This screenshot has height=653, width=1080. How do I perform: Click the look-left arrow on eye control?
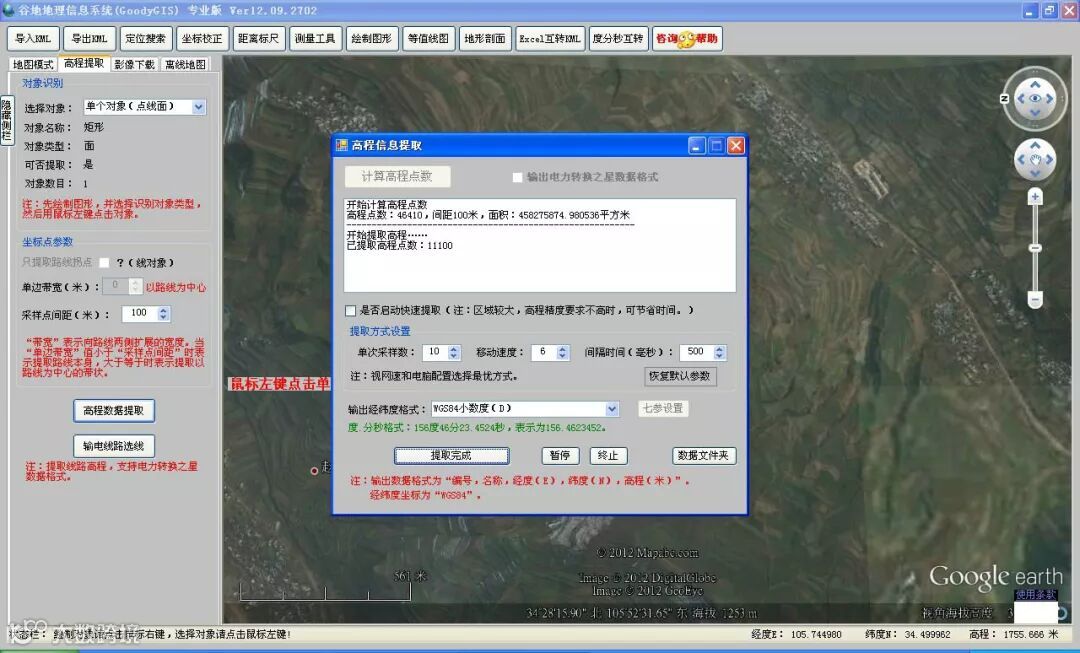(1020, 99)
